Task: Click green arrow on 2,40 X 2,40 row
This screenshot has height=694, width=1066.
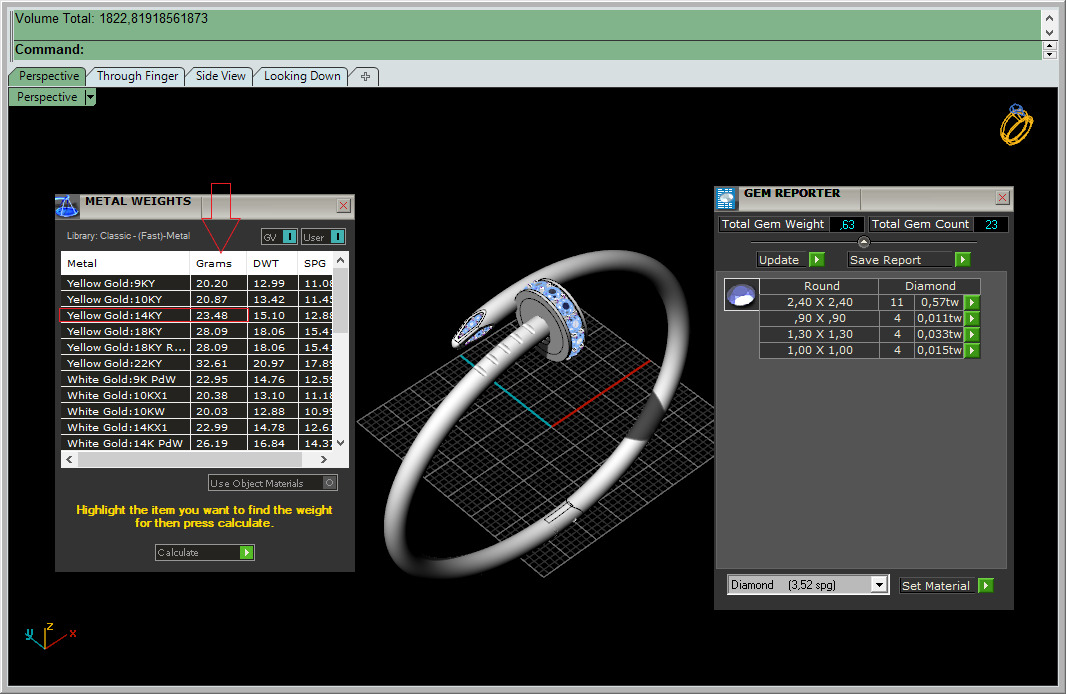Action: click(972, 302)
